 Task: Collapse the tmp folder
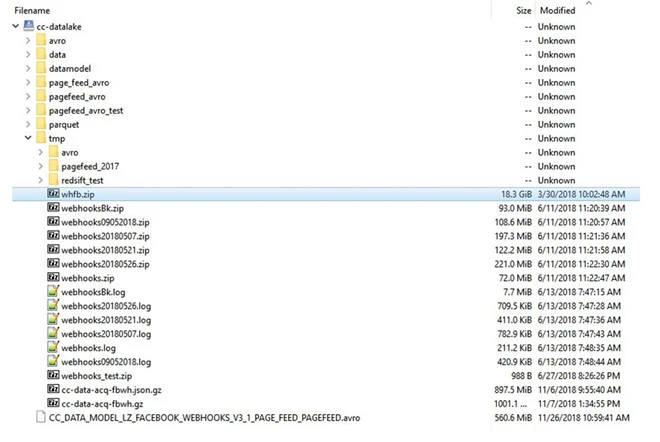28,139
